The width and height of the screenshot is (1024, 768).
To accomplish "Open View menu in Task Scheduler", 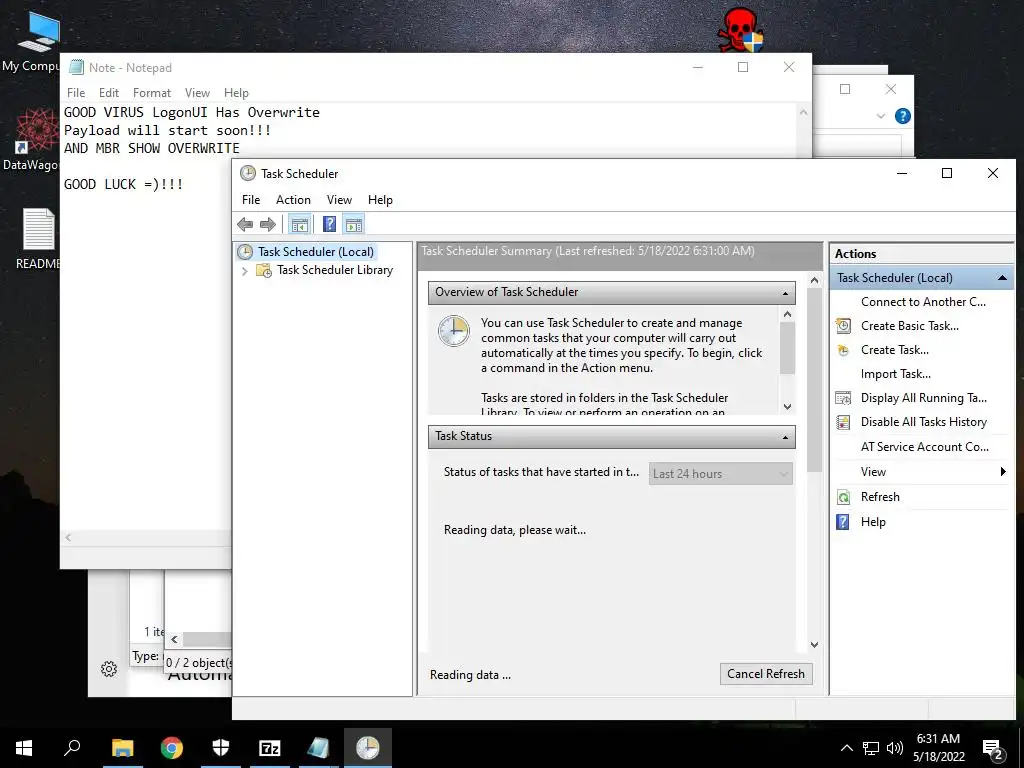I will click(x=339, y=200).
